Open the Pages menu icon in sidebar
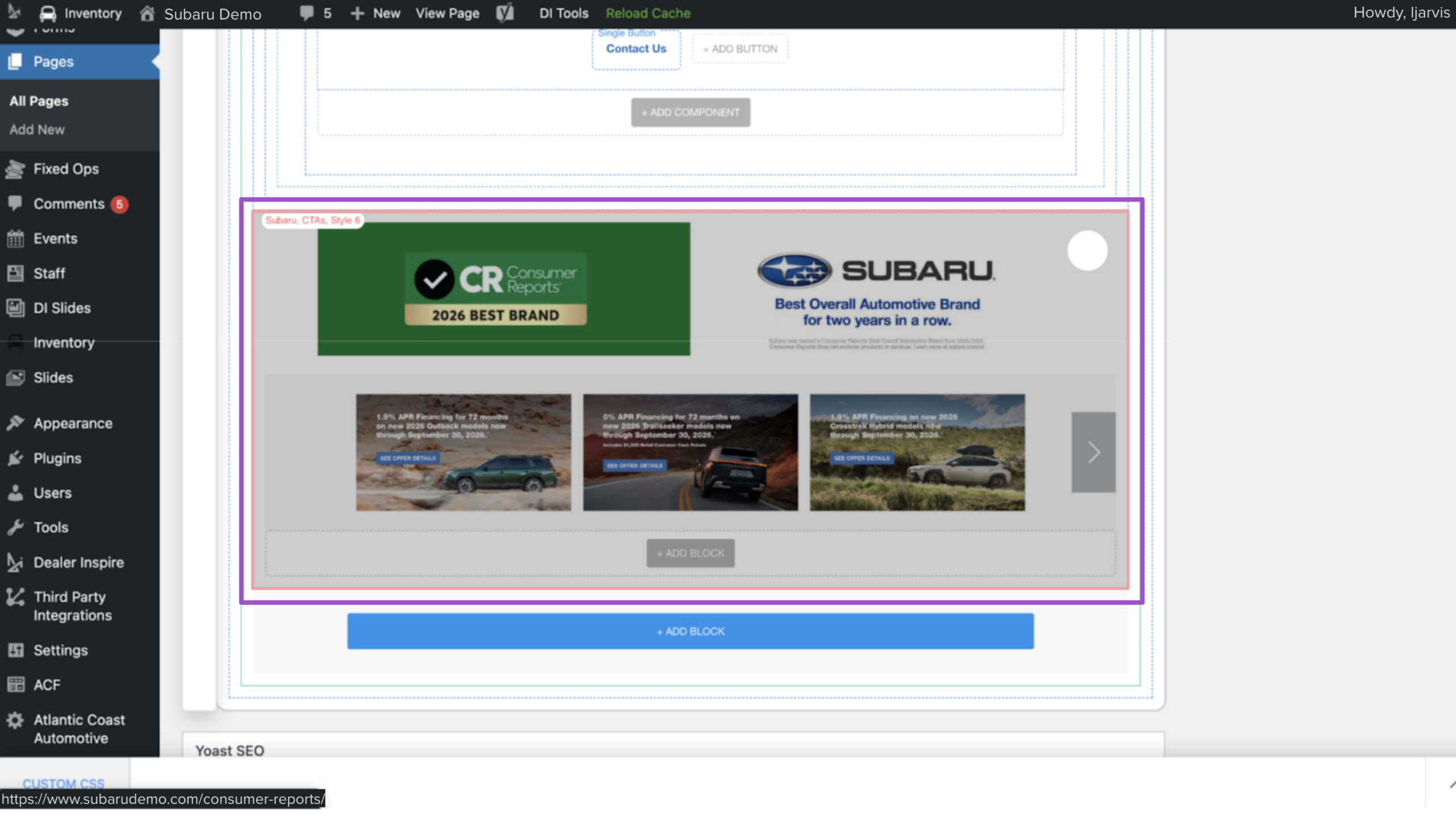This screenshot has width=1456, height=817. (15, 61)
